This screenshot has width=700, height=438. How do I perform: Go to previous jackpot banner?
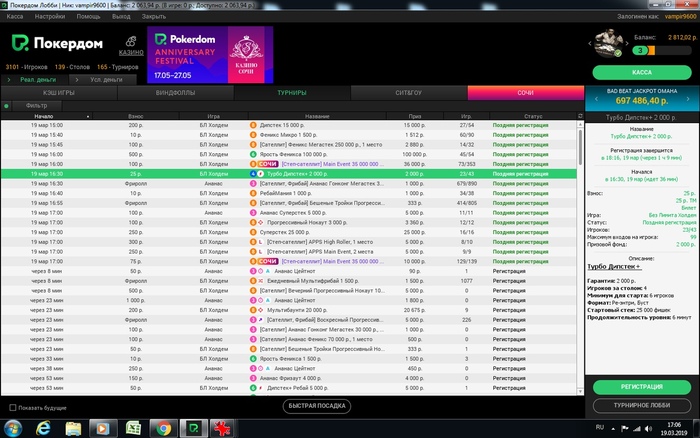click(x=596, y=99)
